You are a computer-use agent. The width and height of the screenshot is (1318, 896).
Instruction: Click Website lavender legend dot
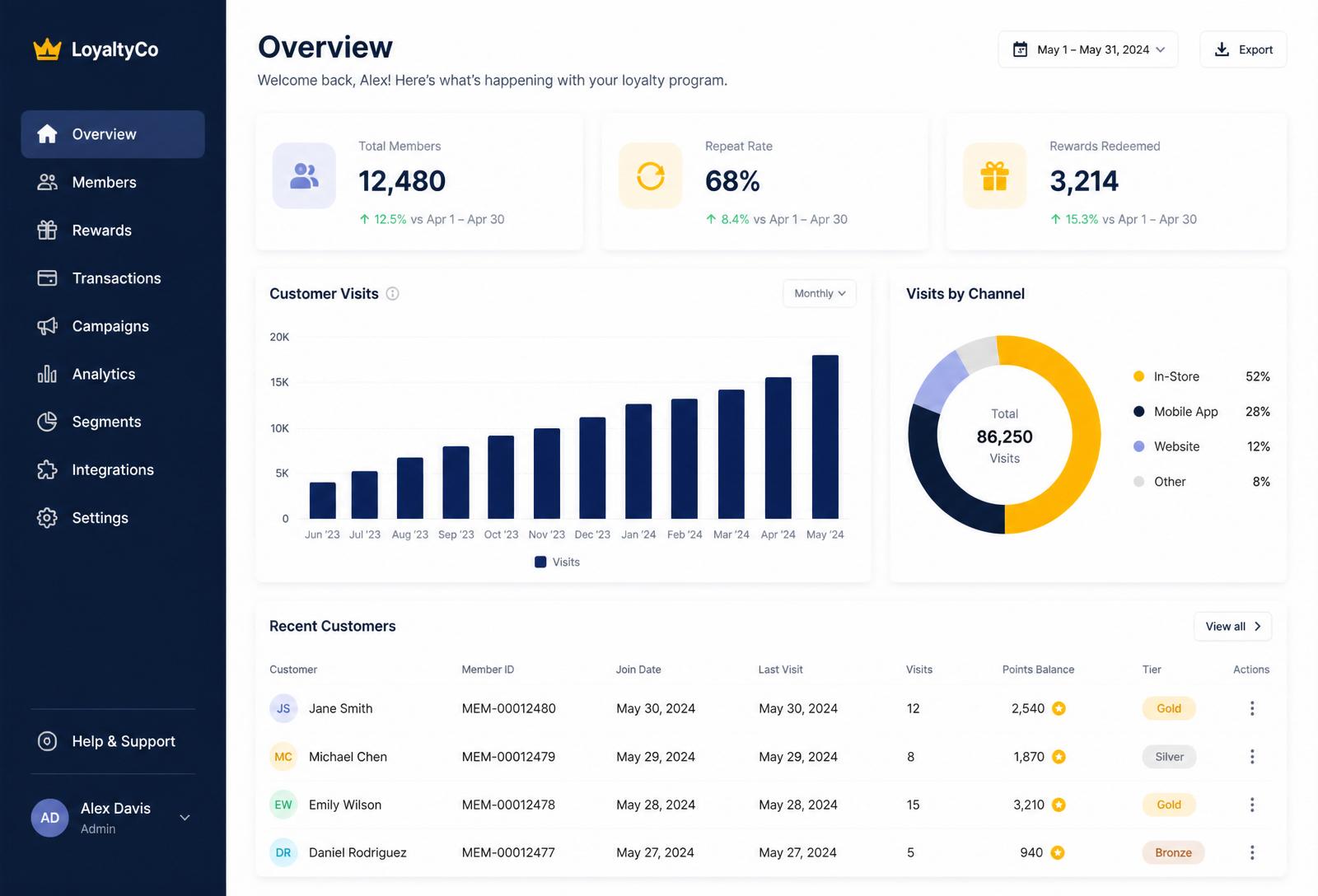click(x=1138, y=446)
